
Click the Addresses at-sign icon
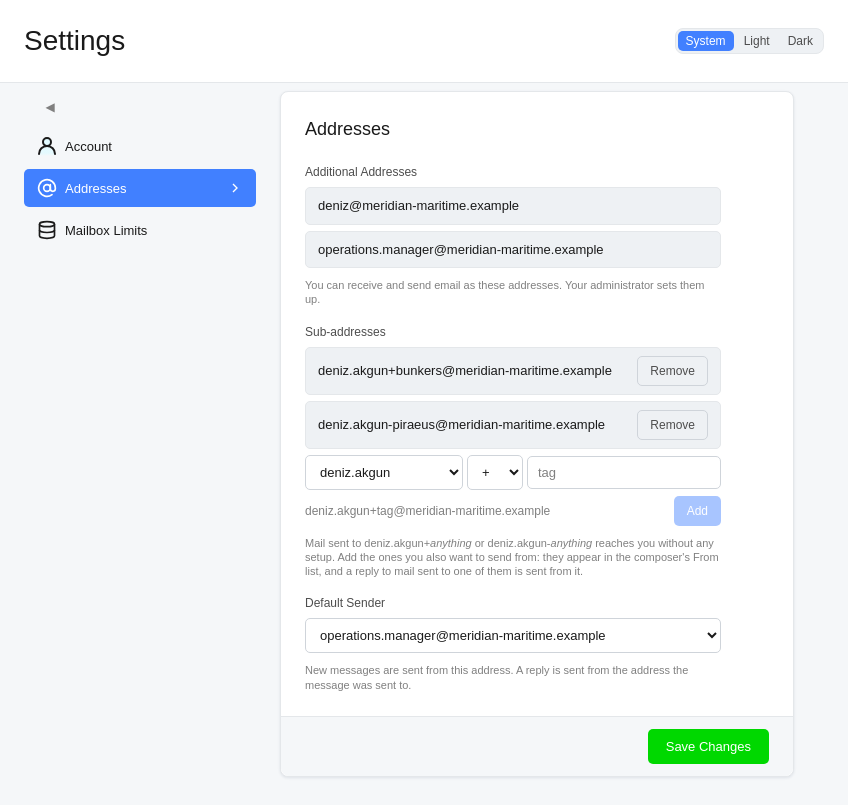(47, 188)
